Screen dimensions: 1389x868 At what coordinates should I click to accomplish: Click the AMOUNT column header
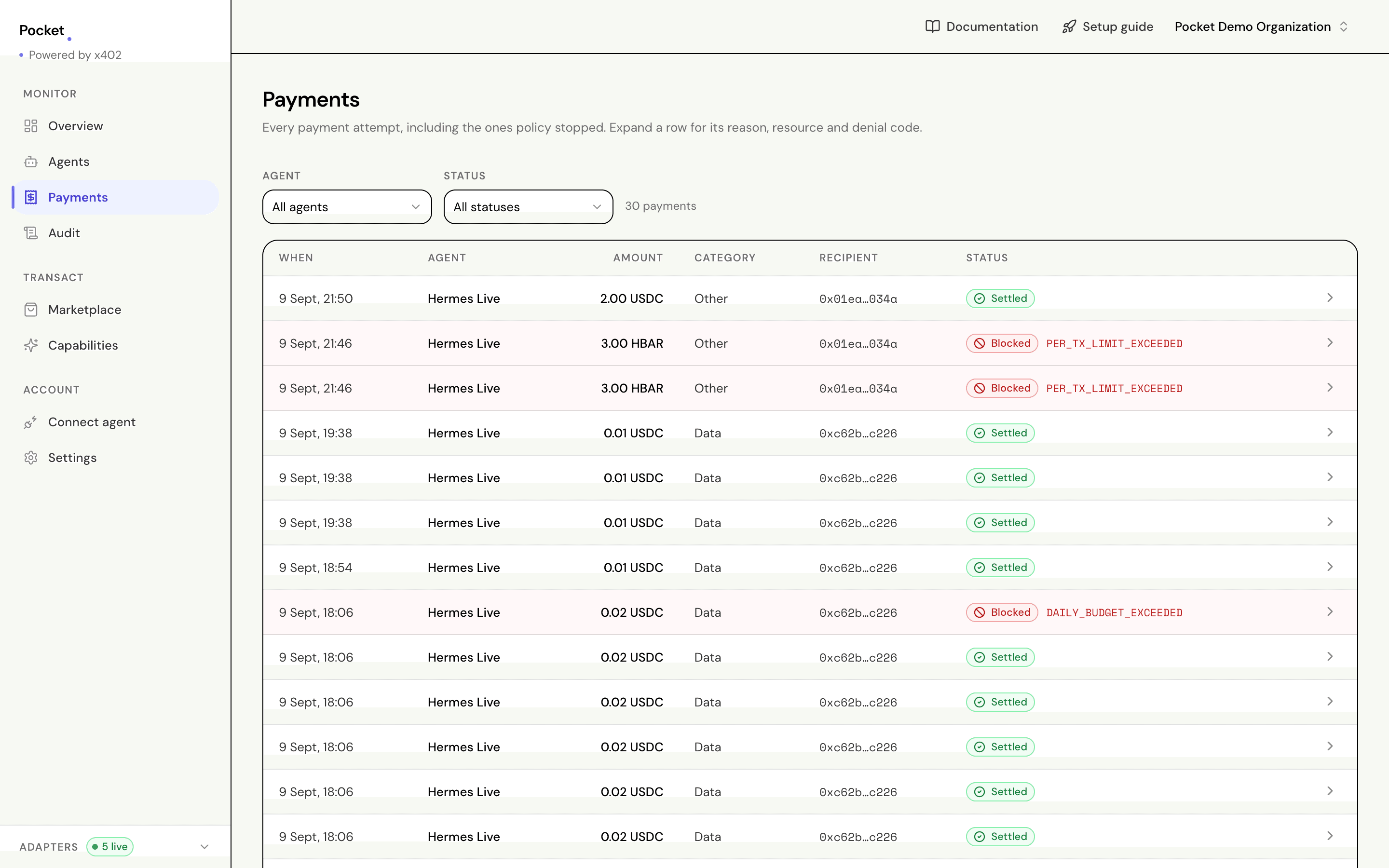(x=638, y=258)
